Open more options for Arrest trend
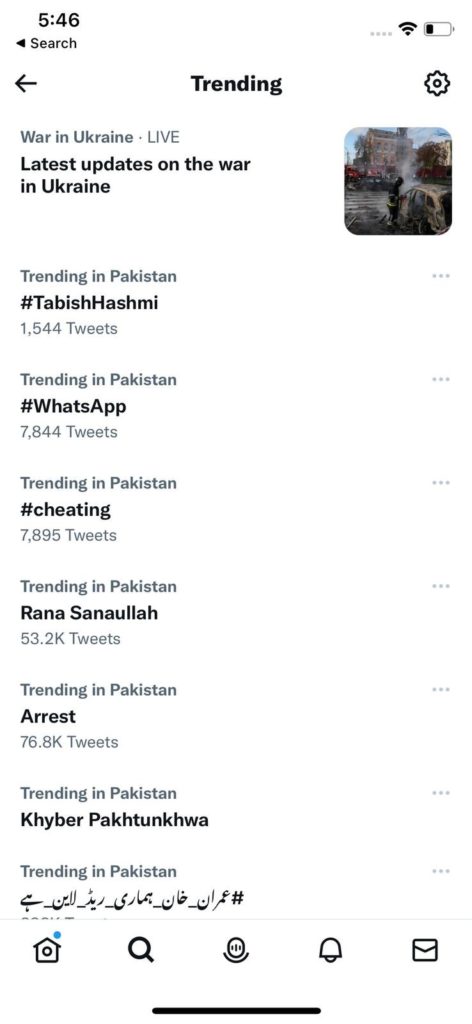Screen dimensions: 472x1024 441,690
